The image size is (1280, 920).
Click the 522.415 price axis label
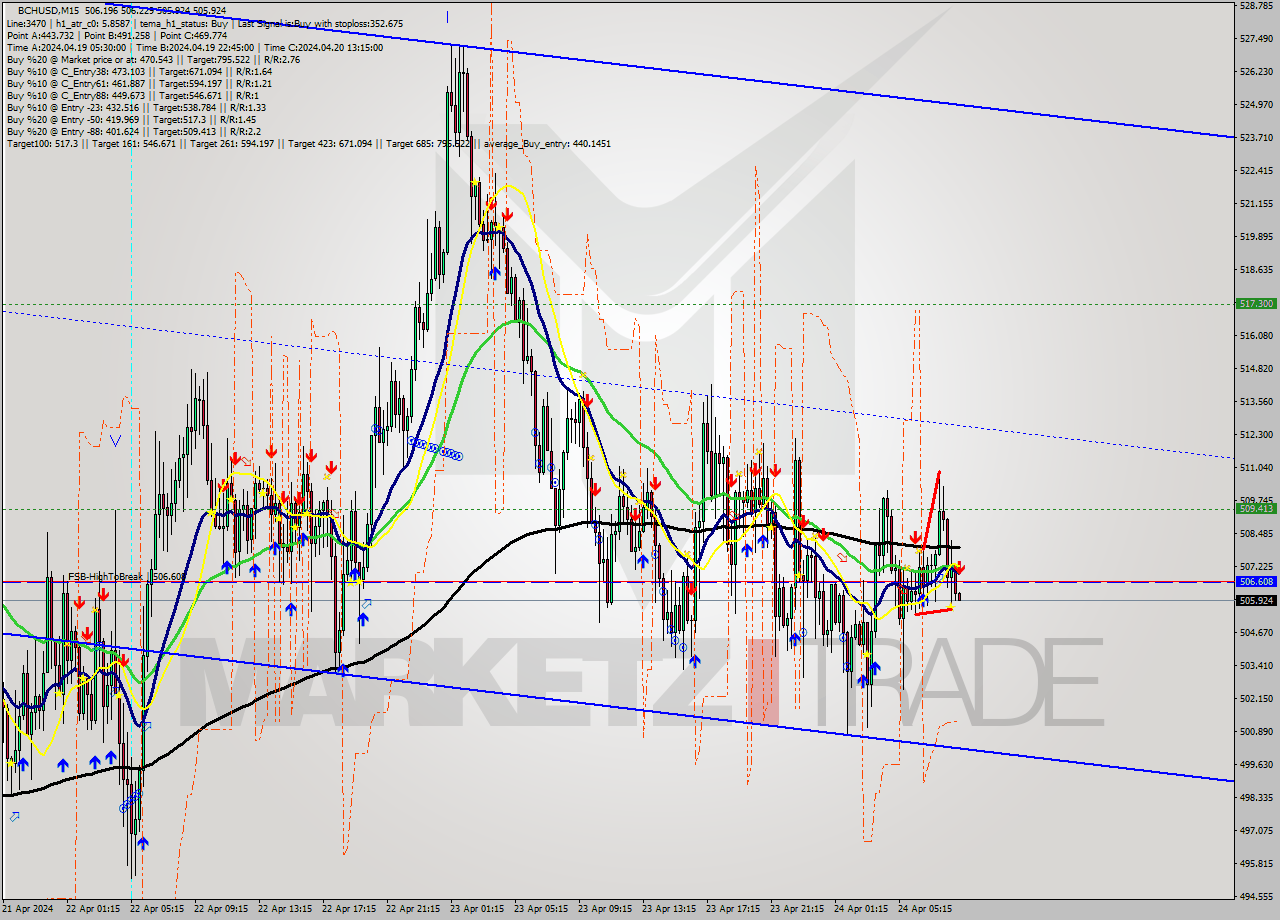(1255, 171)
